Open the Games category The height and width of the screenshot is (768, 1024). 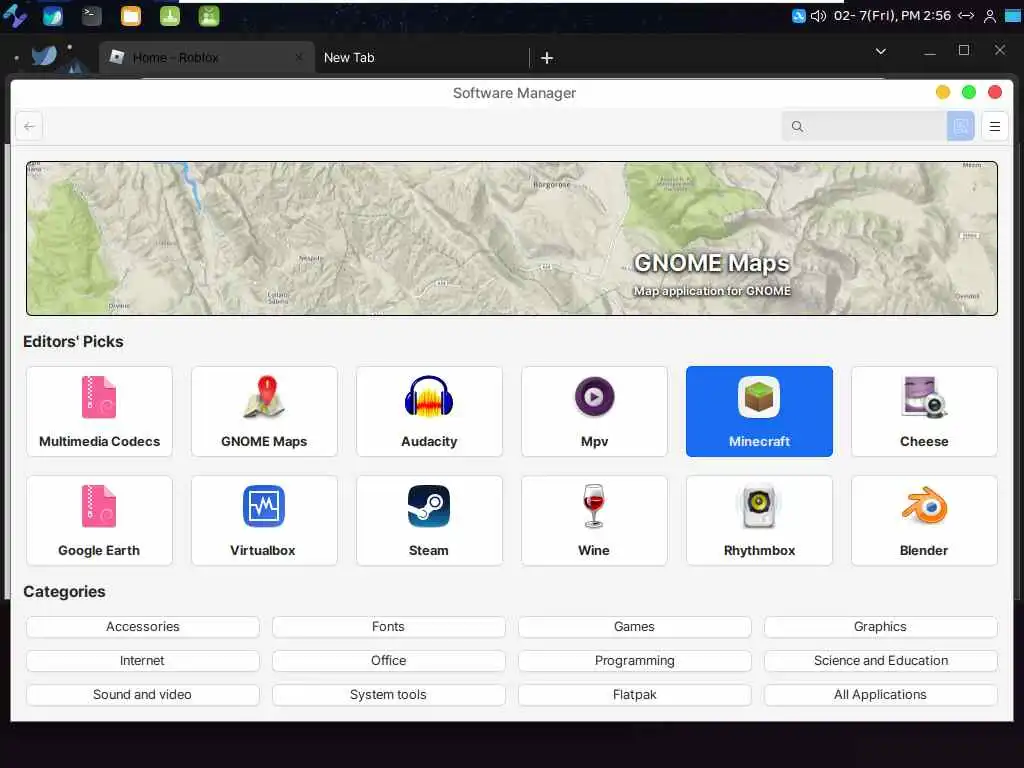(635, 626)
